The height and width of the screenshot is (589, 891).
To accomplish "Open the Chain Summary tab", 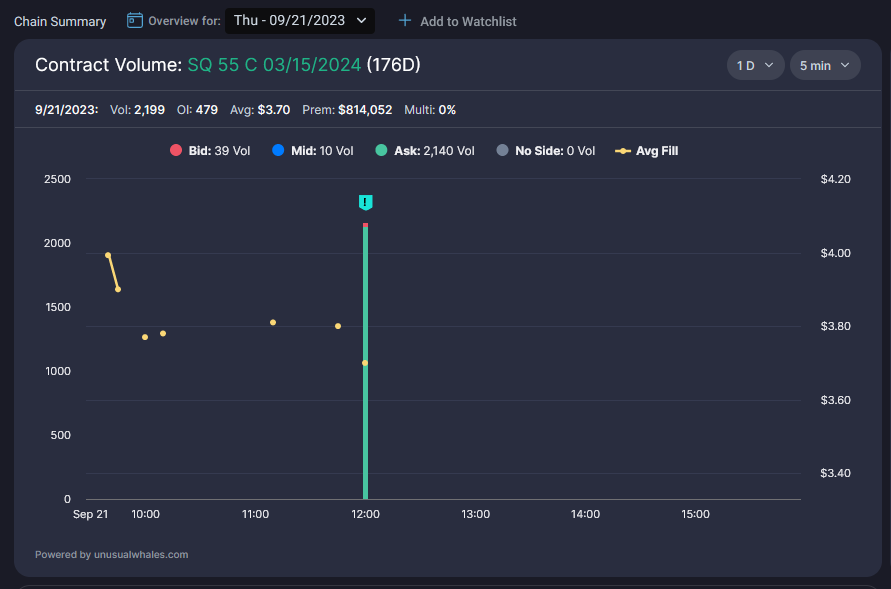I will tap(60, 22).
